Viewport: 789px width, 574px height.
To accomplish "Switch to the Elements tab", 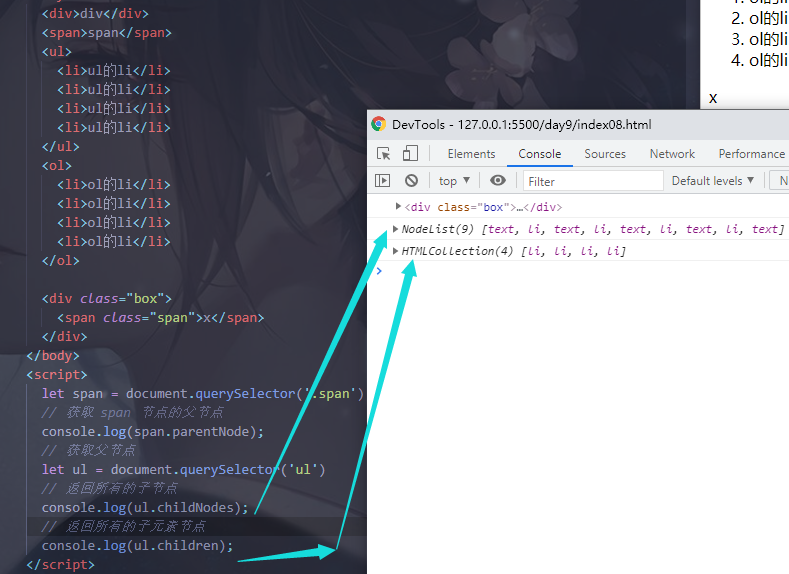I will pos(471,154).
